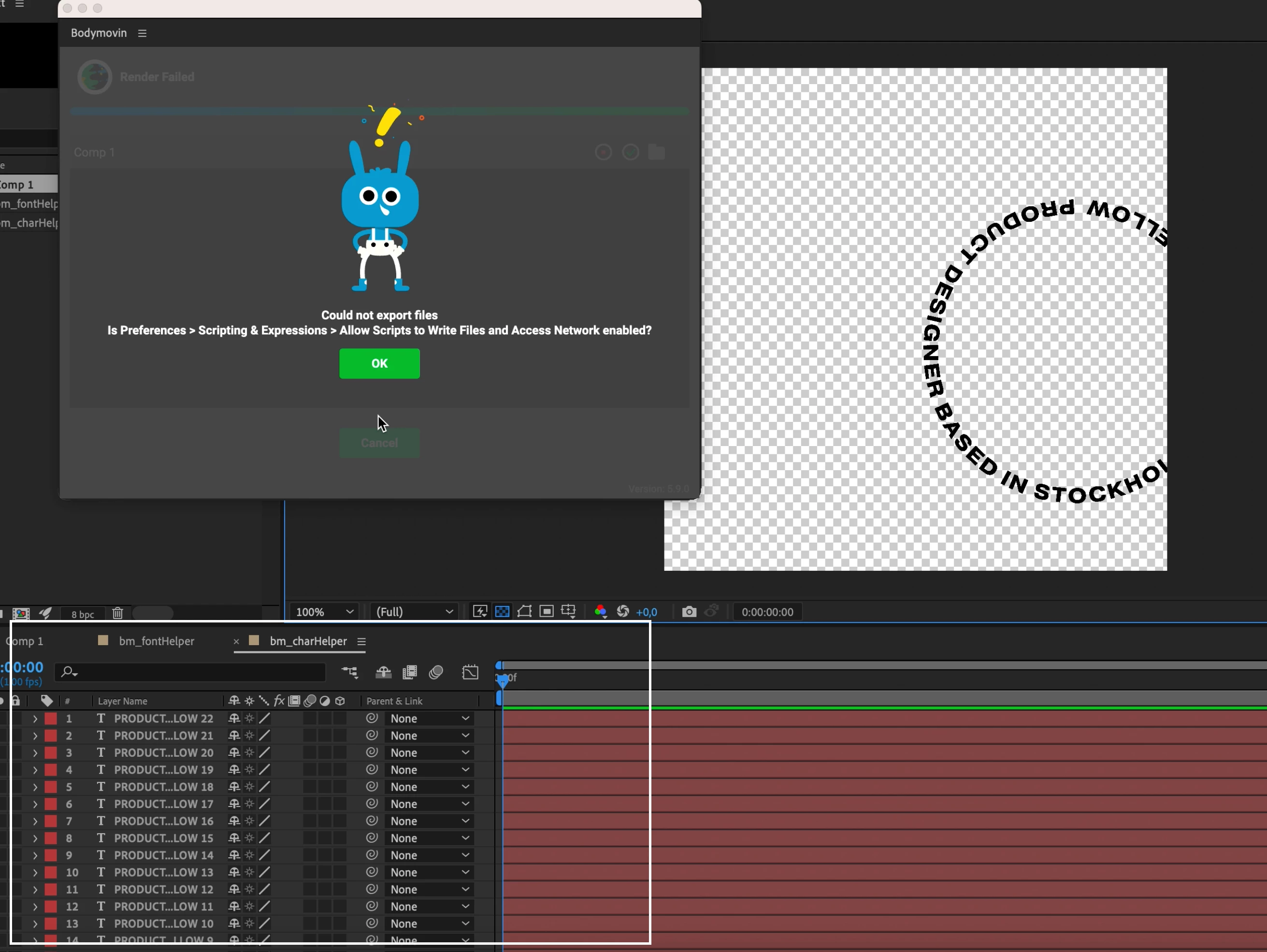Click the fast previews lightning icon
Viewport: 1267px width, 952px height.
pos(480,612)
